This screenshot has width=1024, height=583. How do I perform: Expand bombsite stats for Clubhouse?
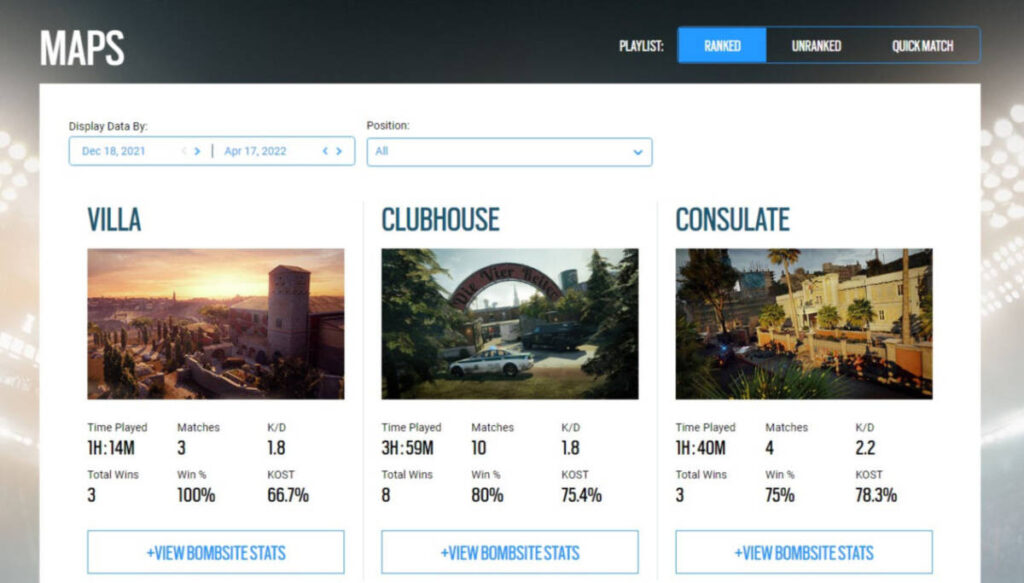(x=509, y=552)
